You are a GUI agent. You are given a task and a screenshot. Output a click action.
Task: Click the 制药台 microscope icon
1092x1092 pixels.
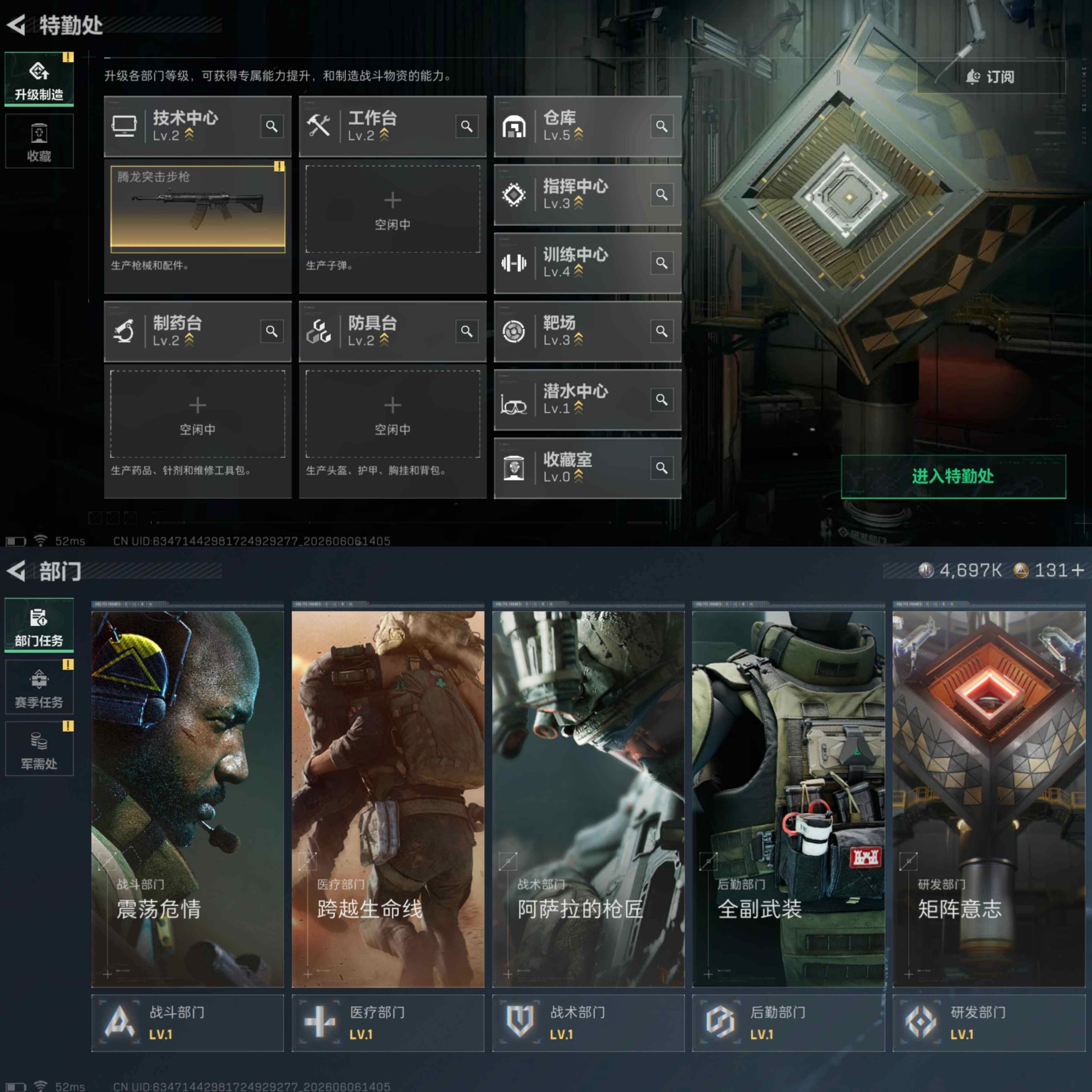pyautogui.click(x=124, y=331)
